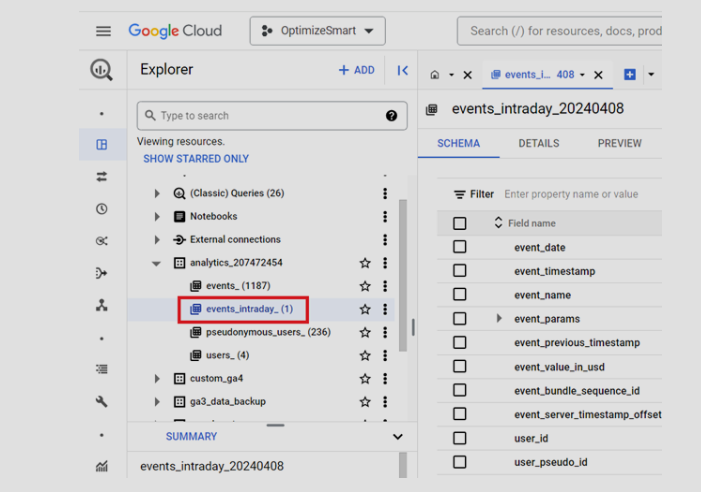701x492 pixels.
Task: Check the user_id field checkbox
Action: click(460, 438)
